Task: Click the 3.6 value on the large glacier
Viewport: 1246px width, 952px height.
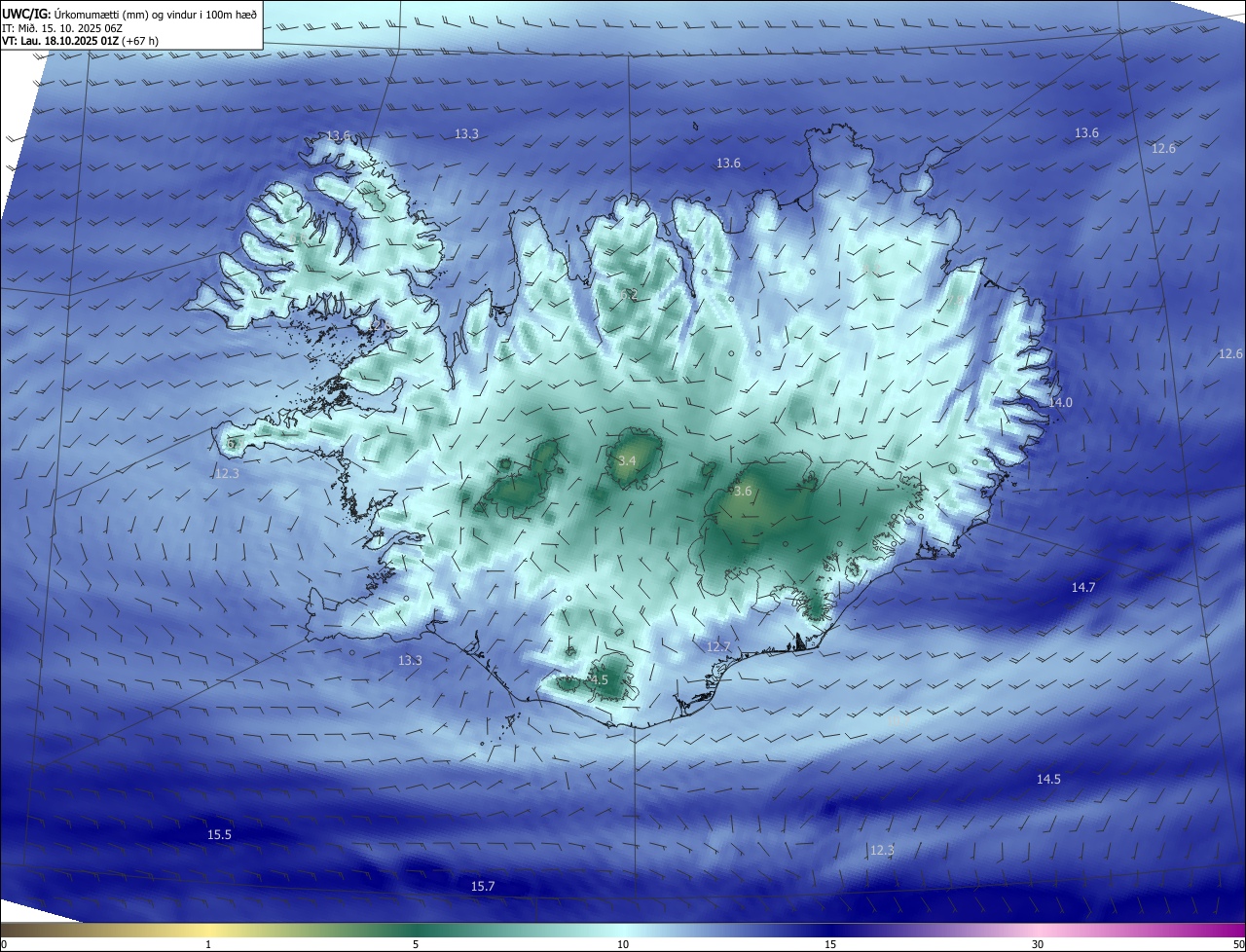Action: pos(743,492)
